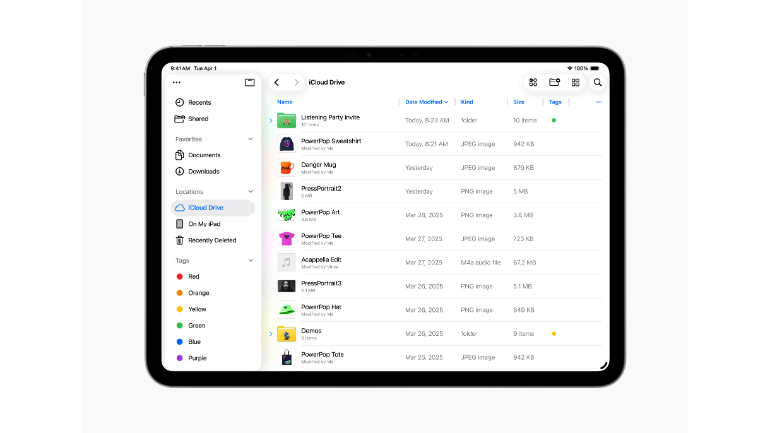Viewport: 770px width, 433px height.
Task: Collapse the Favorites section
Action: pyautogui.click(x=250, y=139)
